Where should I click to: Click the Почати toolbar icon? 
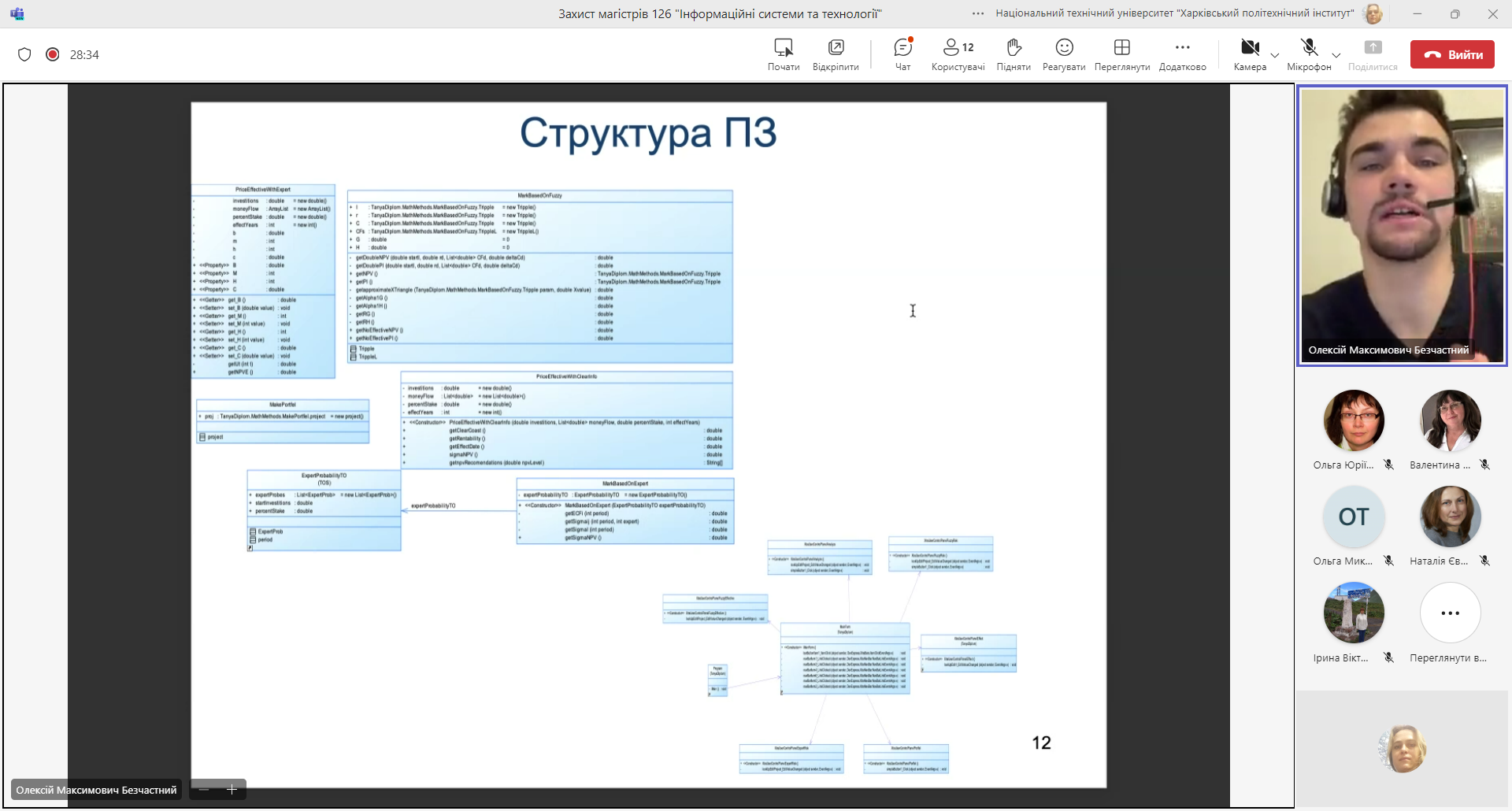click(784, 54)
